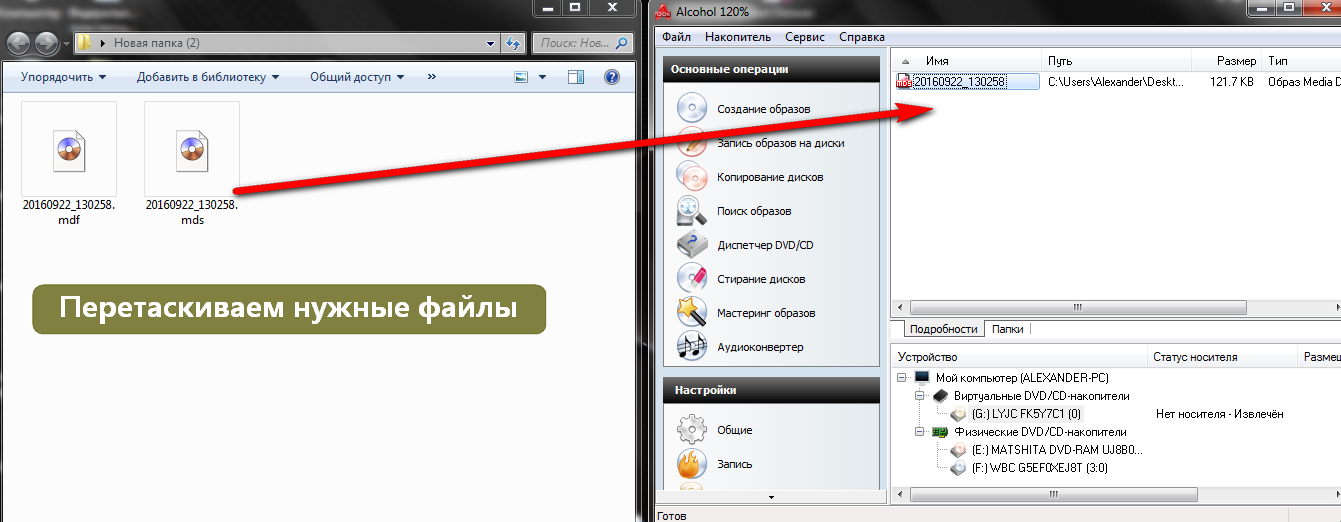Choose Стирание дисков operation
Viewport: 1341px width, 522px height.
(x=761, y=279)
